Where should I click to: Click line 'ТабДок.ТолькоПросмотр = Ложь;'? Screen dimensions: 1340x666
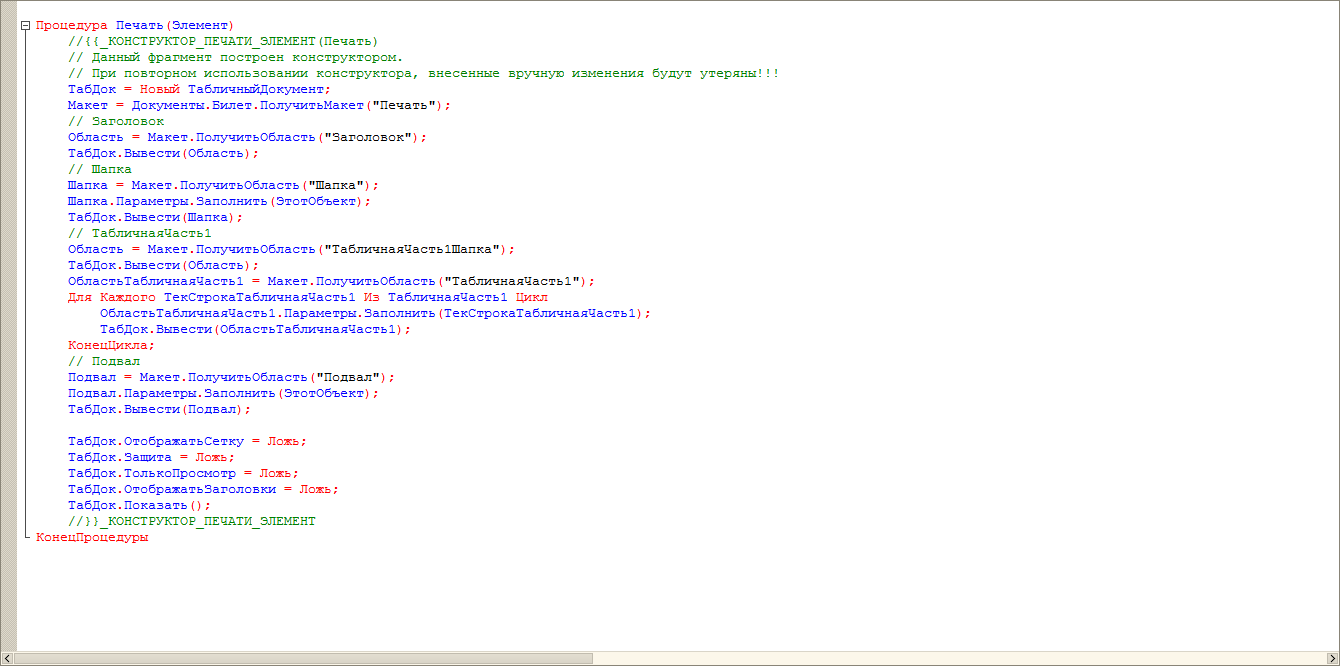[x=183, y=474]
